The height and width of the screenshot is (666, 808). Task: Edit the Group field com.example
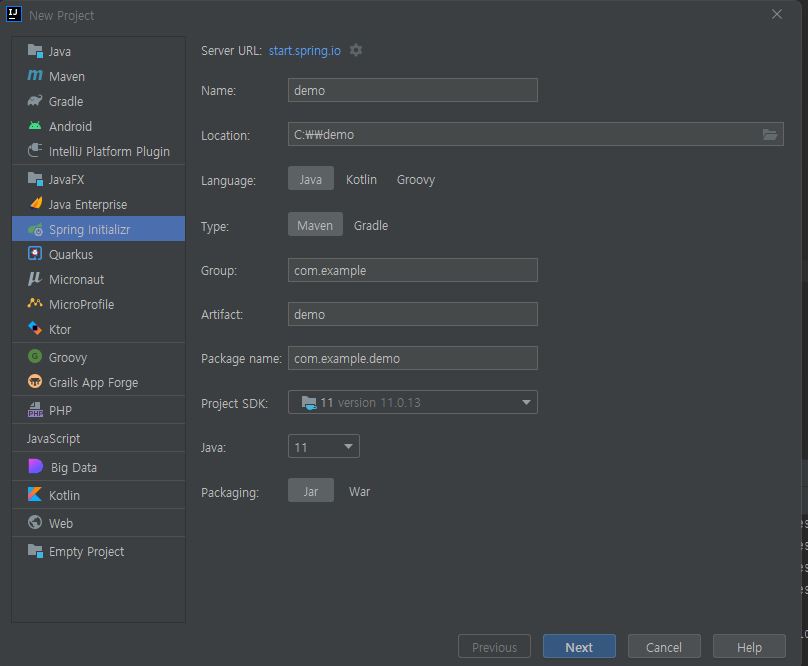413,270
